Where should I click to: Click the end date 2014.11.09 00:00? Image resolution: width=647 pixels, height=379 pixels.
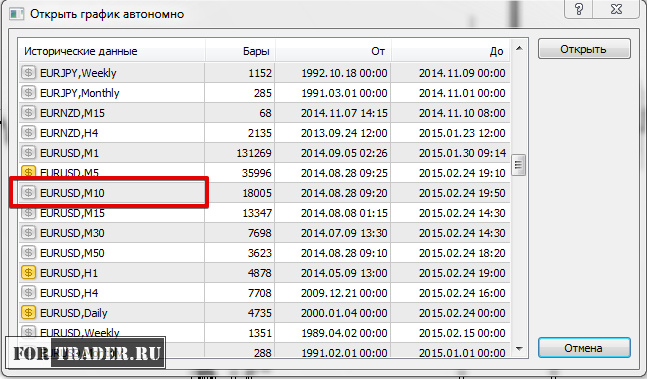point(462,73)
